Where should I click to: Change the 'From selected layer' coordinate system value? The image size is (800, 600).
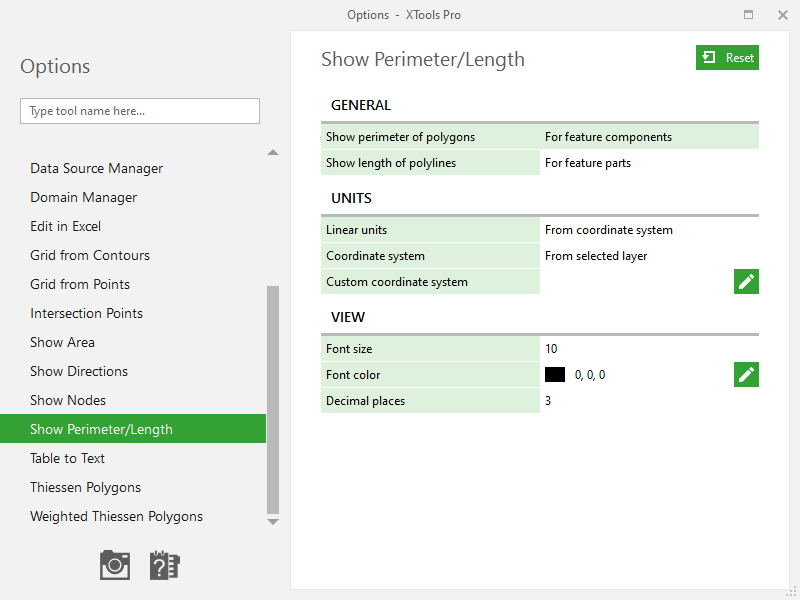coord(649,256)
